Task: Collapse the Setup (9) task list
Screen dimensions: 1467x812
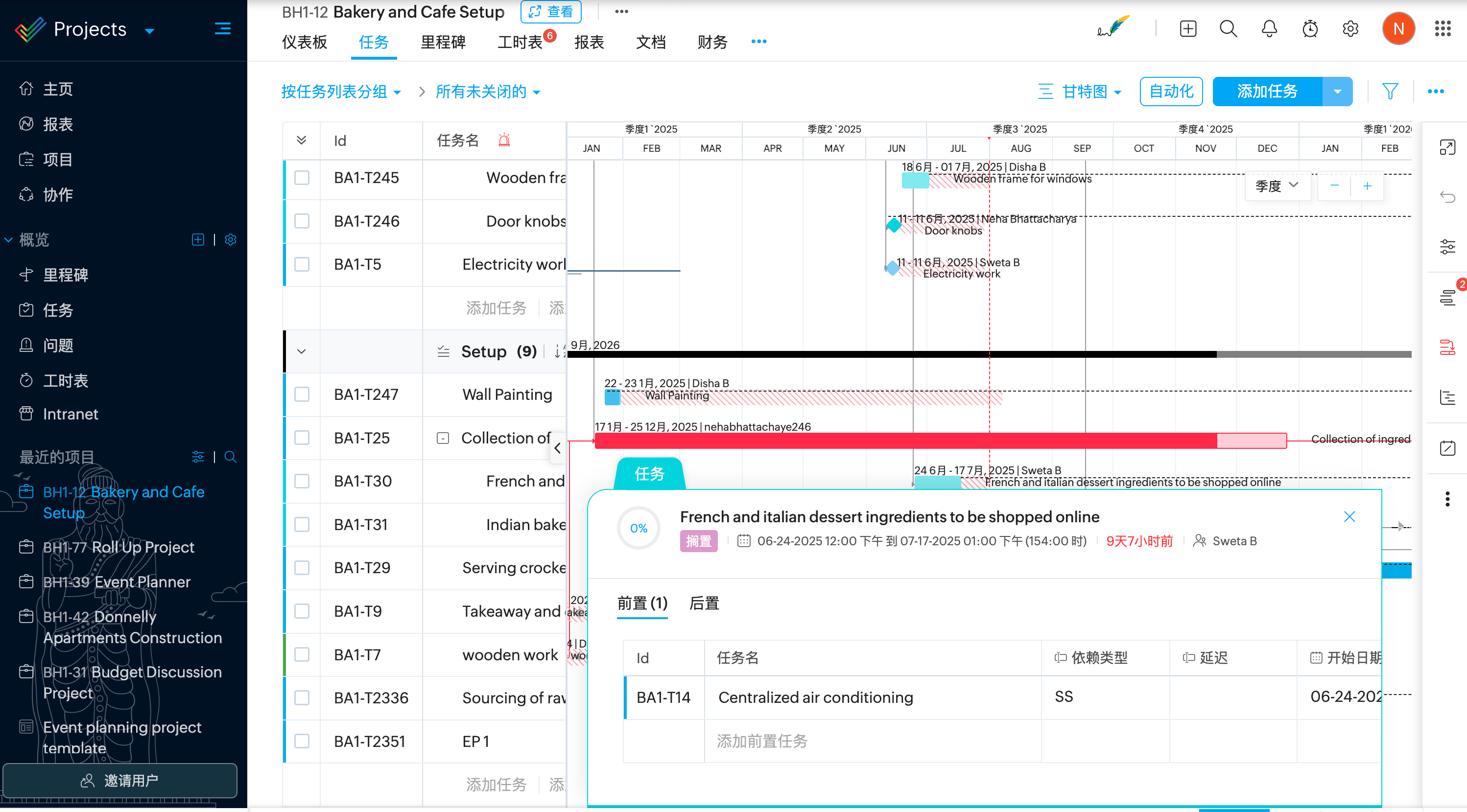Action: click(301, 351)
